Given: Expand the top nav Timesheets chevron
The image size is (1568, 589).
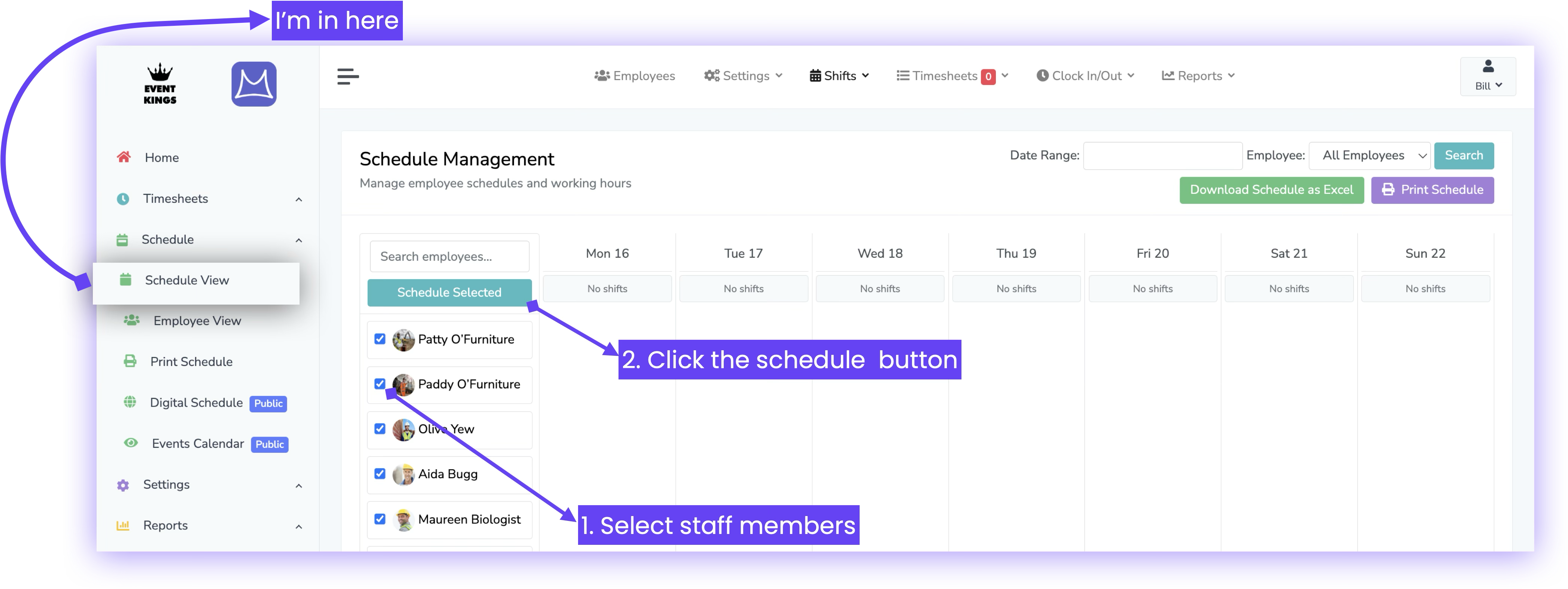Looking at the screenshot, I should coord(1005,76).
